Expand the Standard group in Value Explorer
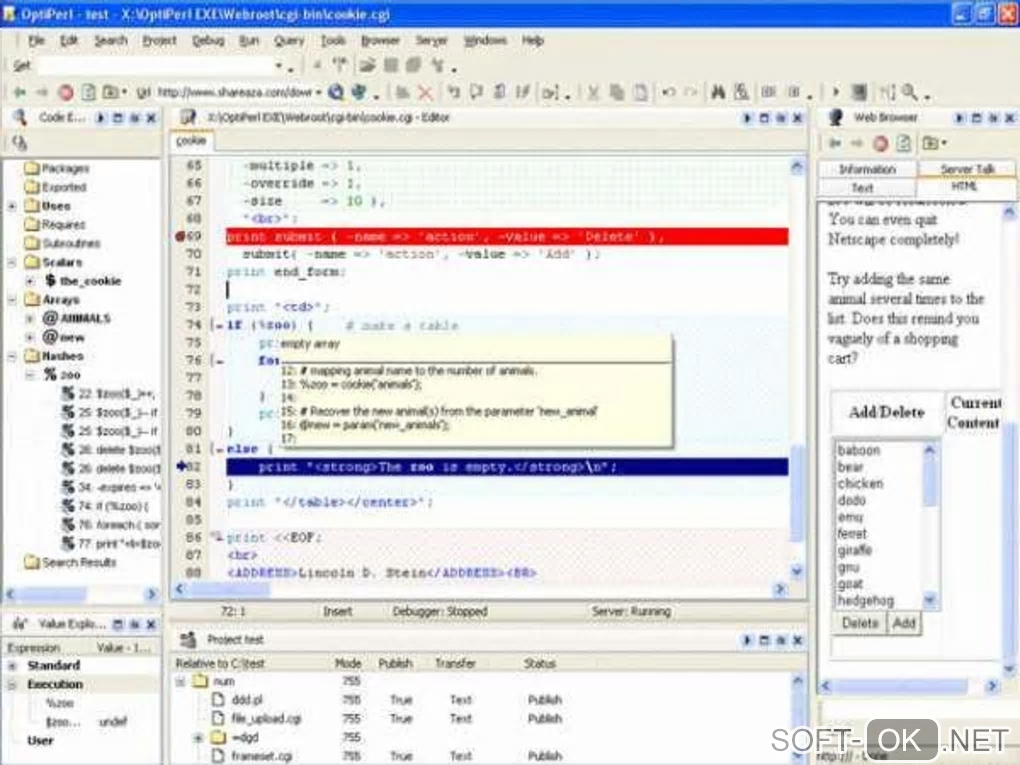Image resolution: width=1020 pixels, height=765 pixels. coord(12,665)
